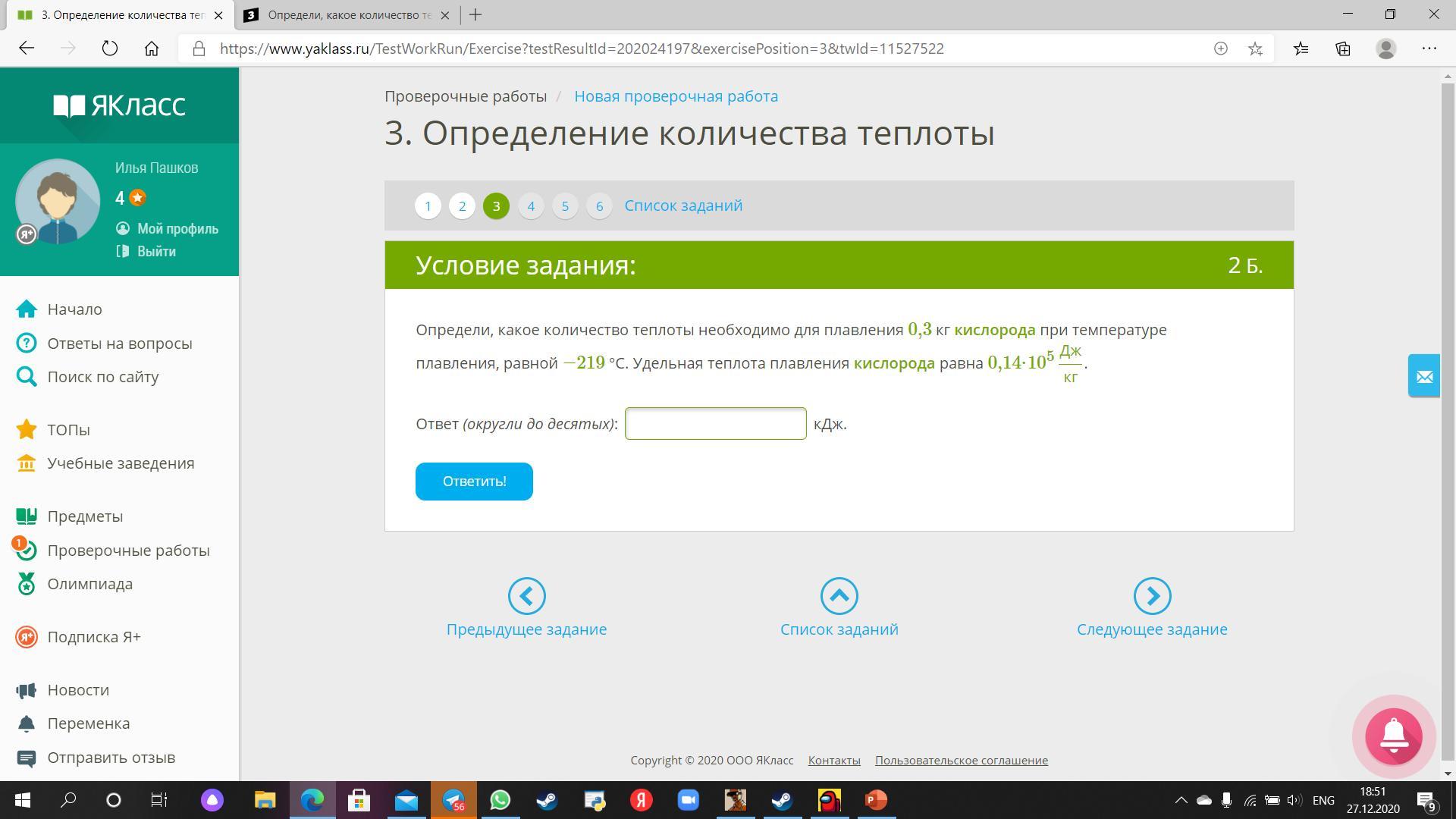The image size is (1456, 819).
Task: Open Telegram from the taskbar
Action: click(x=453, y=800)
